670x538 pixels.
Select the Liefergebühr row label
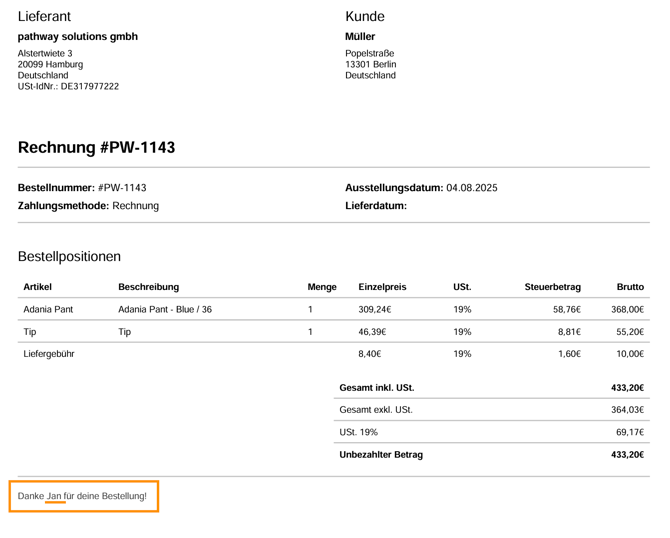click(49, 353)
